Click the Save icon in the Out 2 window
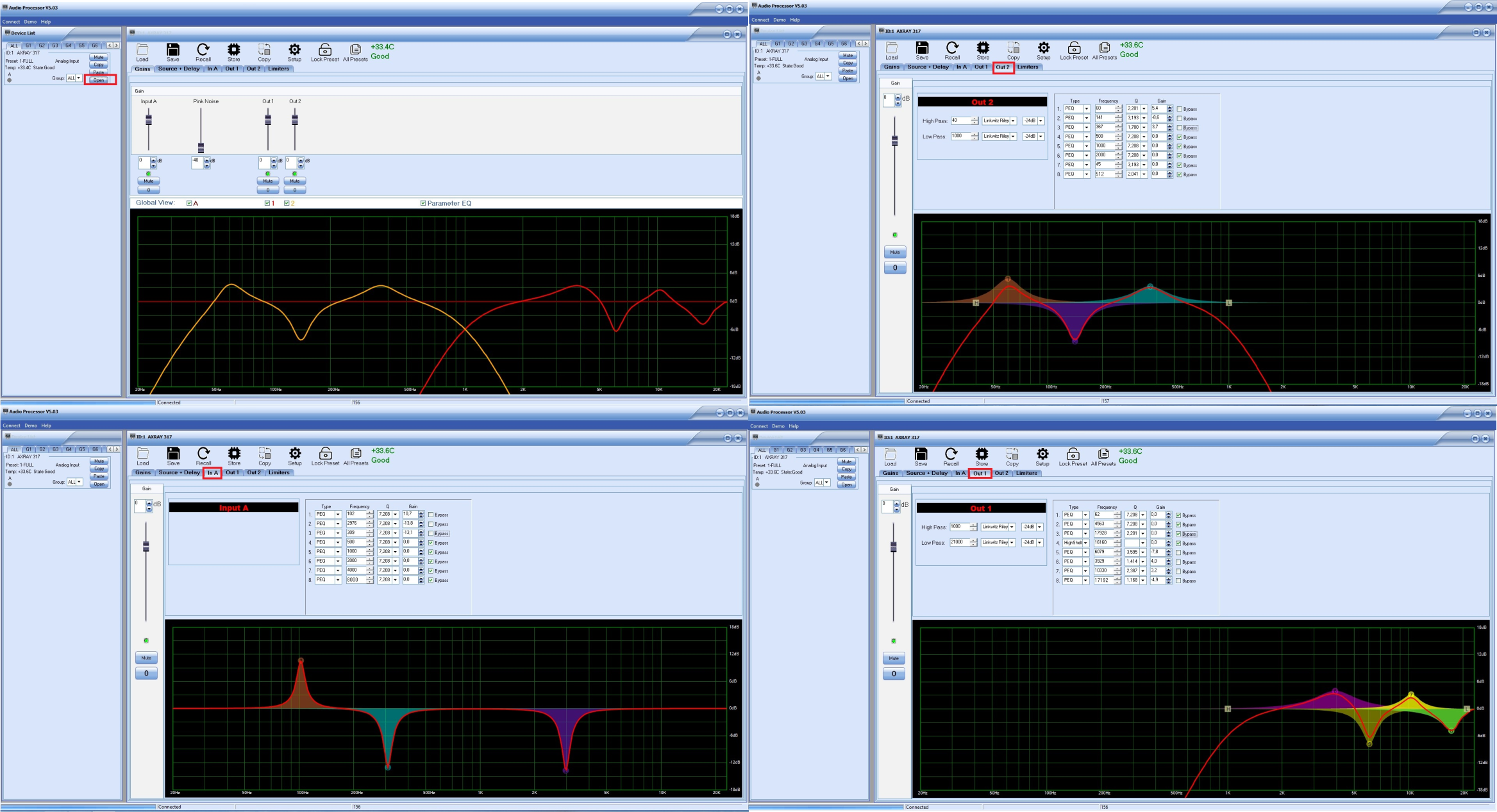1497x812 pixels. [922, 48]
